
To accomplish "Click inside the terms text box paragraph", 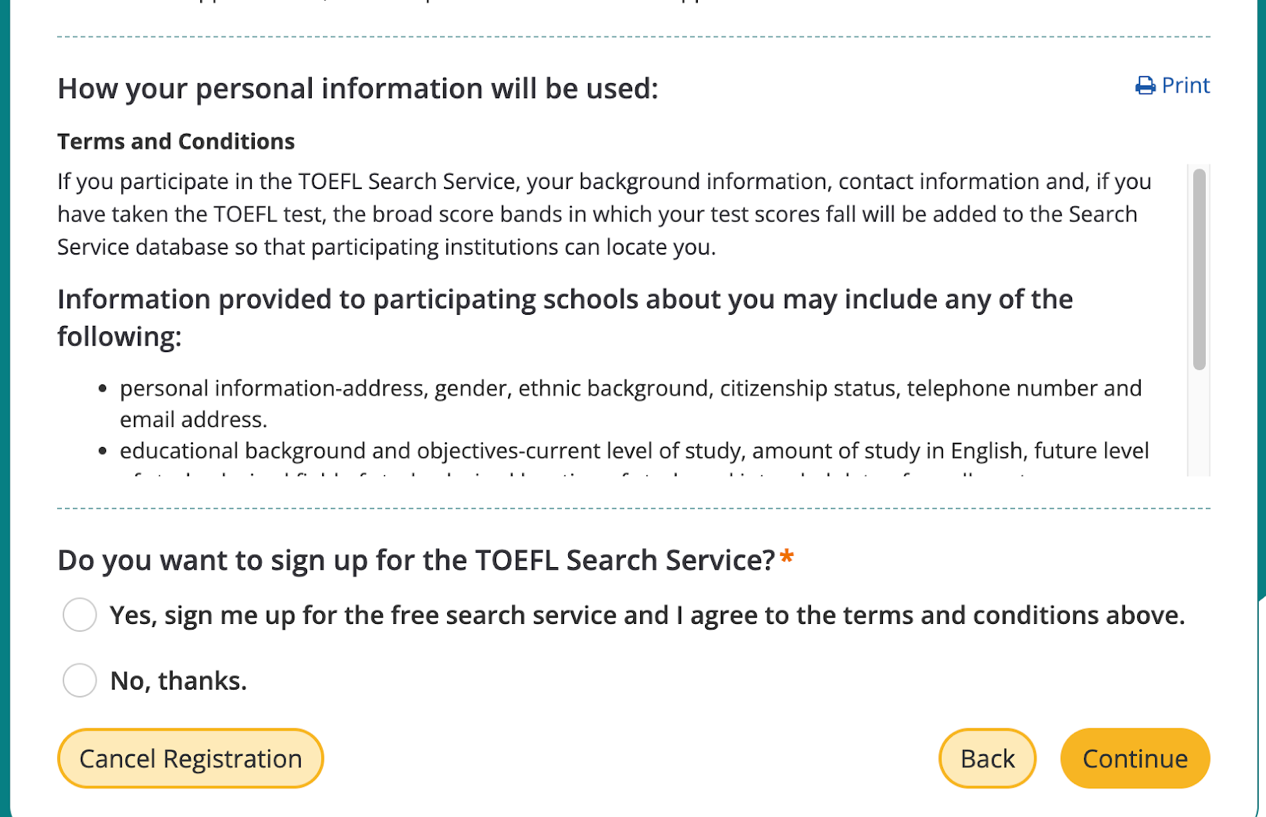I will pyautogui.click(x=600, y=214).
